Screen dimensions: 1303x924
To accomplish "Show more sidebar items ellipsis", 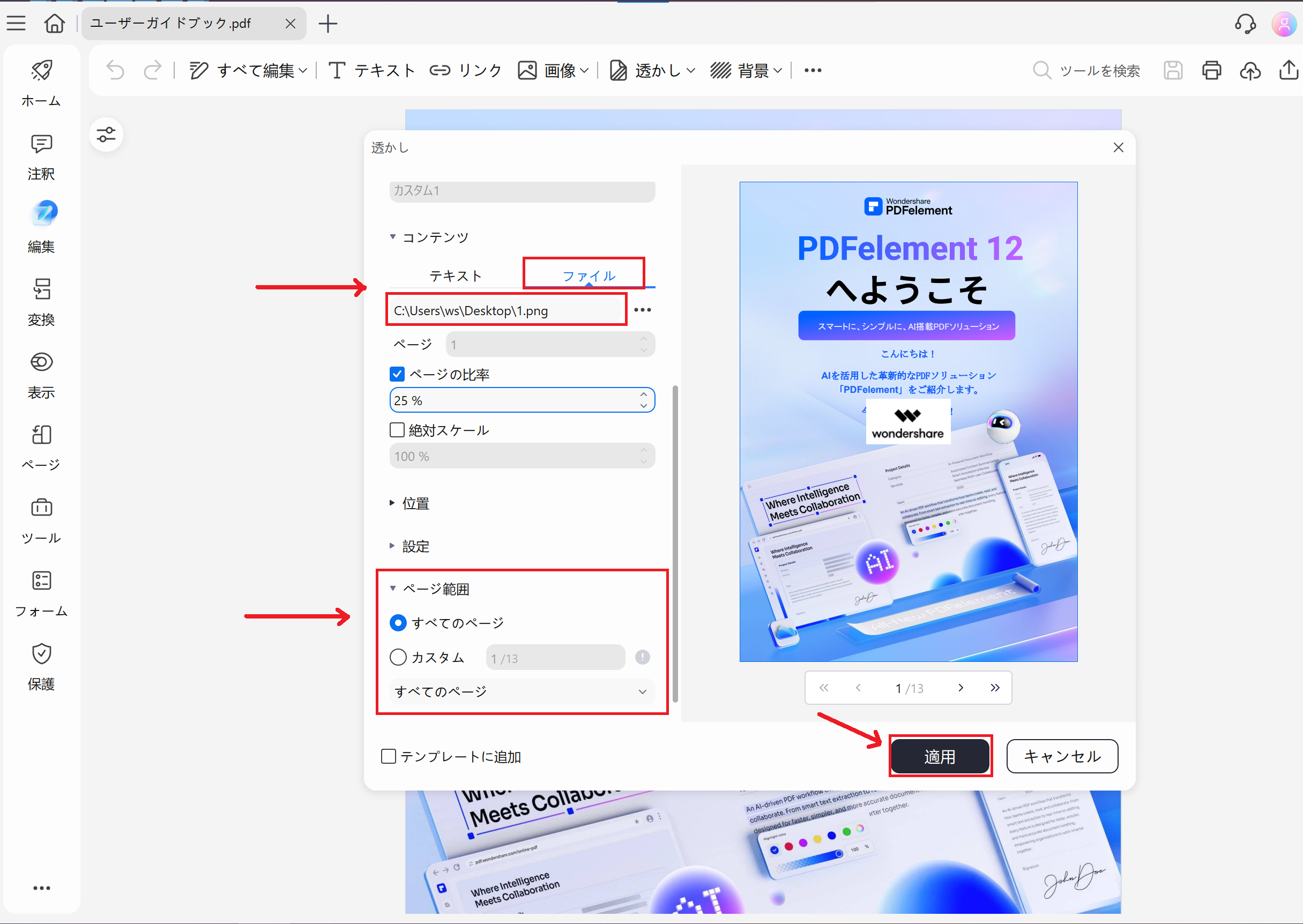I will click(x=41, y=888).
